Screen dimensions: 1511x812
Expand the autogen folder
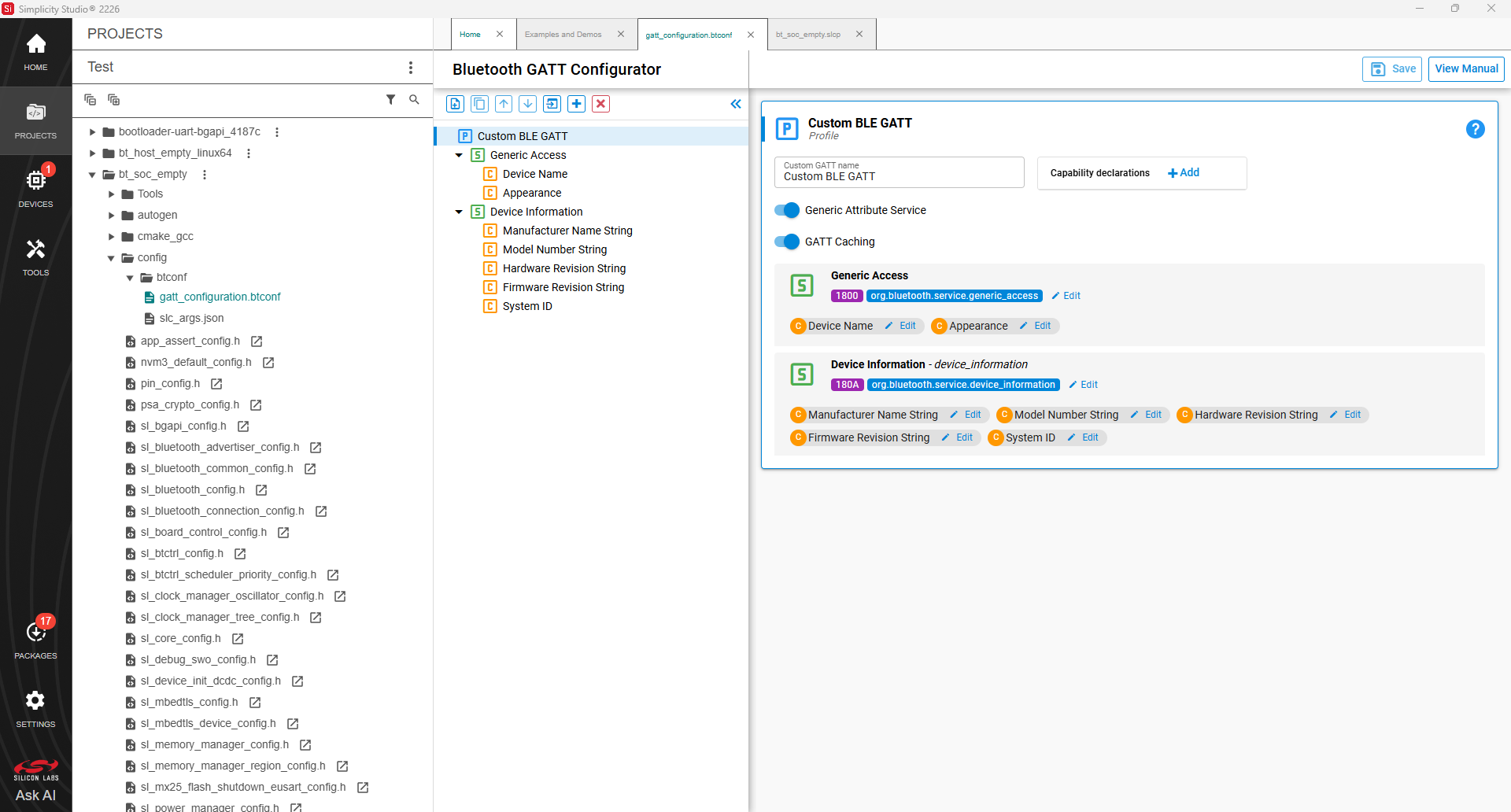pyautogui.click(x=111, y=215)
